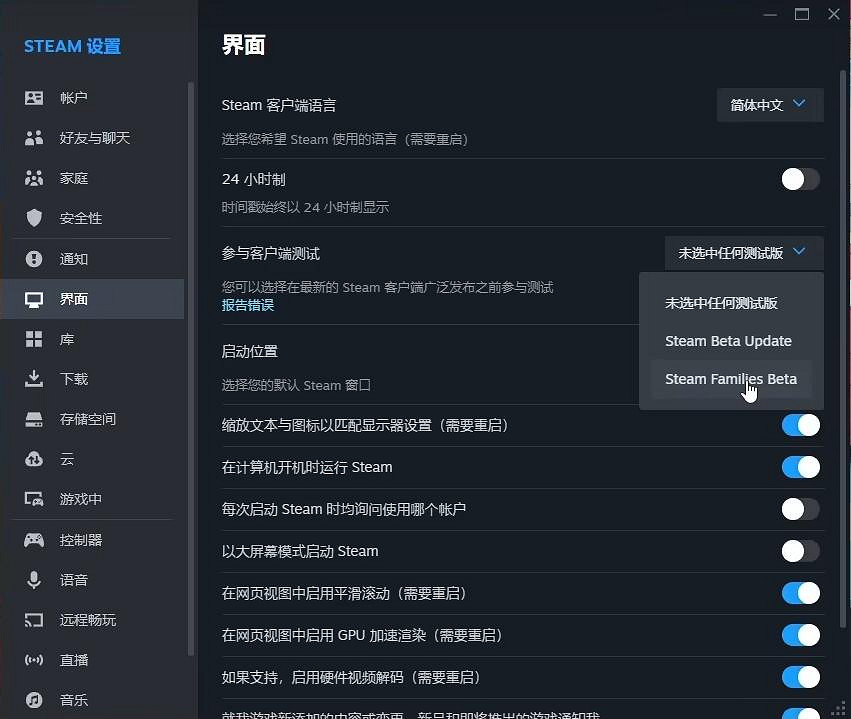Collapse the 参与客户端测试 dropdown
This screenshot has height=719, width=851.
742,253
